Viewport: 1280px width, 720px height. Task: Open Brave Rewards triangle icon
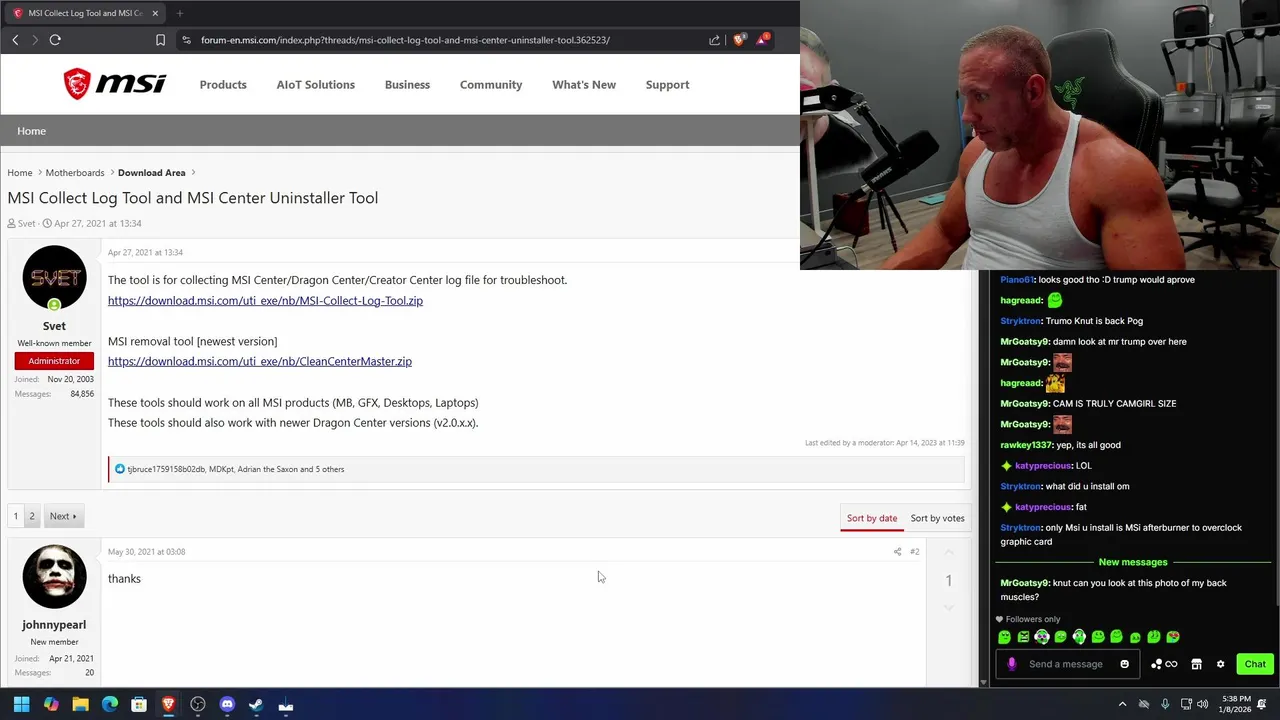[x=764, y=40]
